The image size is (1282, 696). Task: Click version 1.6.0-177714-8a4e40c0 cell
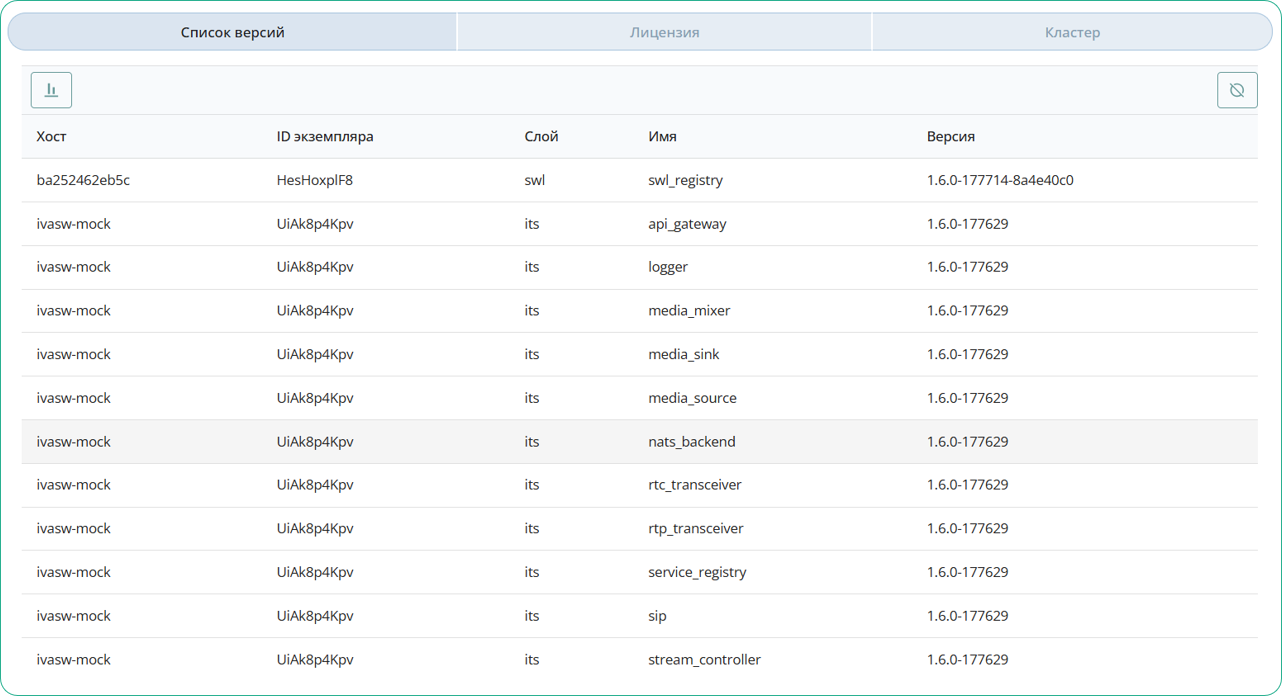coord(1000,180)
